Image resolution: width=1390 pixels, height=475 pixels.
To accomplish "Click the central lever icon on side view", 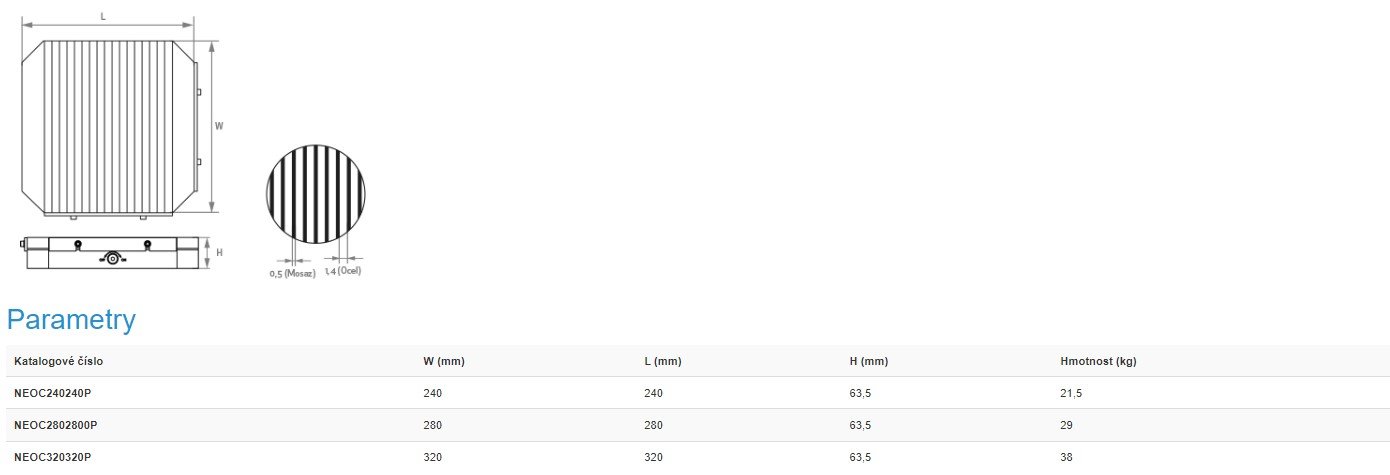I will pyautogui.click(x=112, y=259).
